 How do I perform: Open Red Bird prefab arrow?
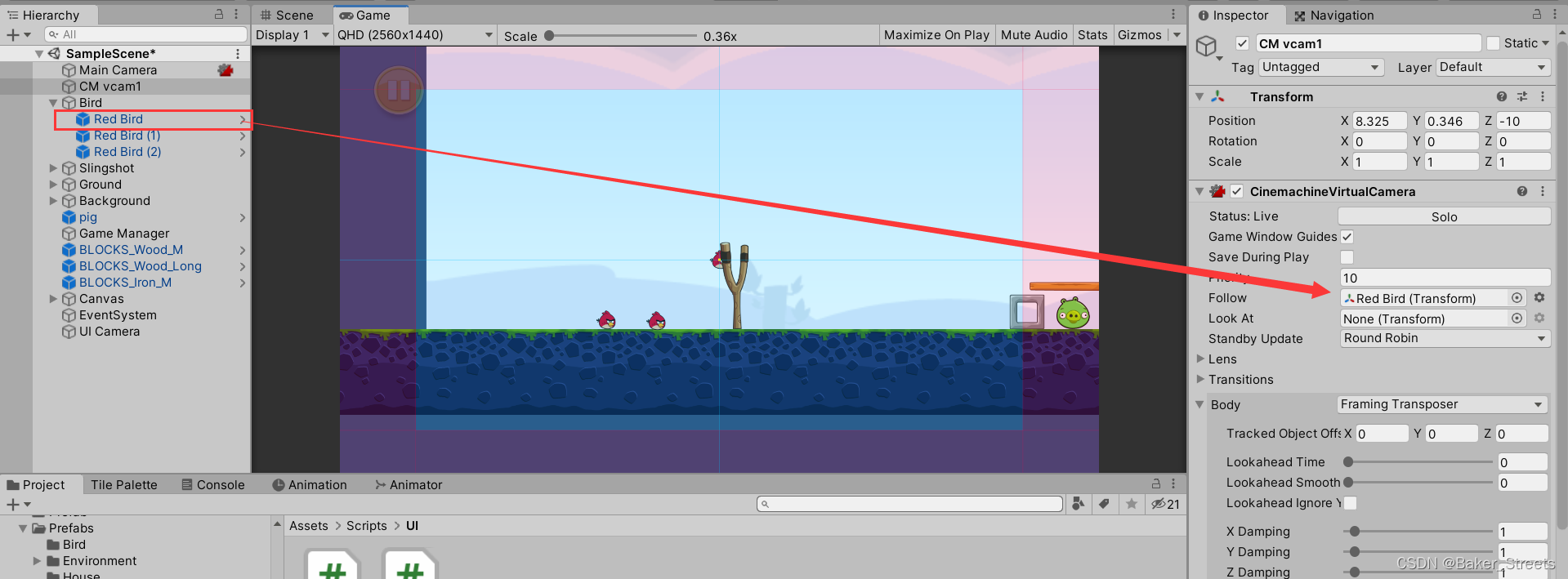tap(243, 119)
